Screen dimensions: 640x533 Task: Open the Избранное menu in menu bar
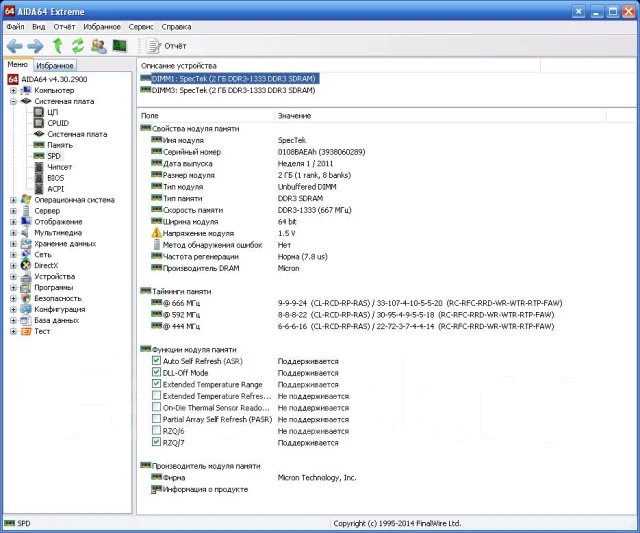click(x=102, y=27)
